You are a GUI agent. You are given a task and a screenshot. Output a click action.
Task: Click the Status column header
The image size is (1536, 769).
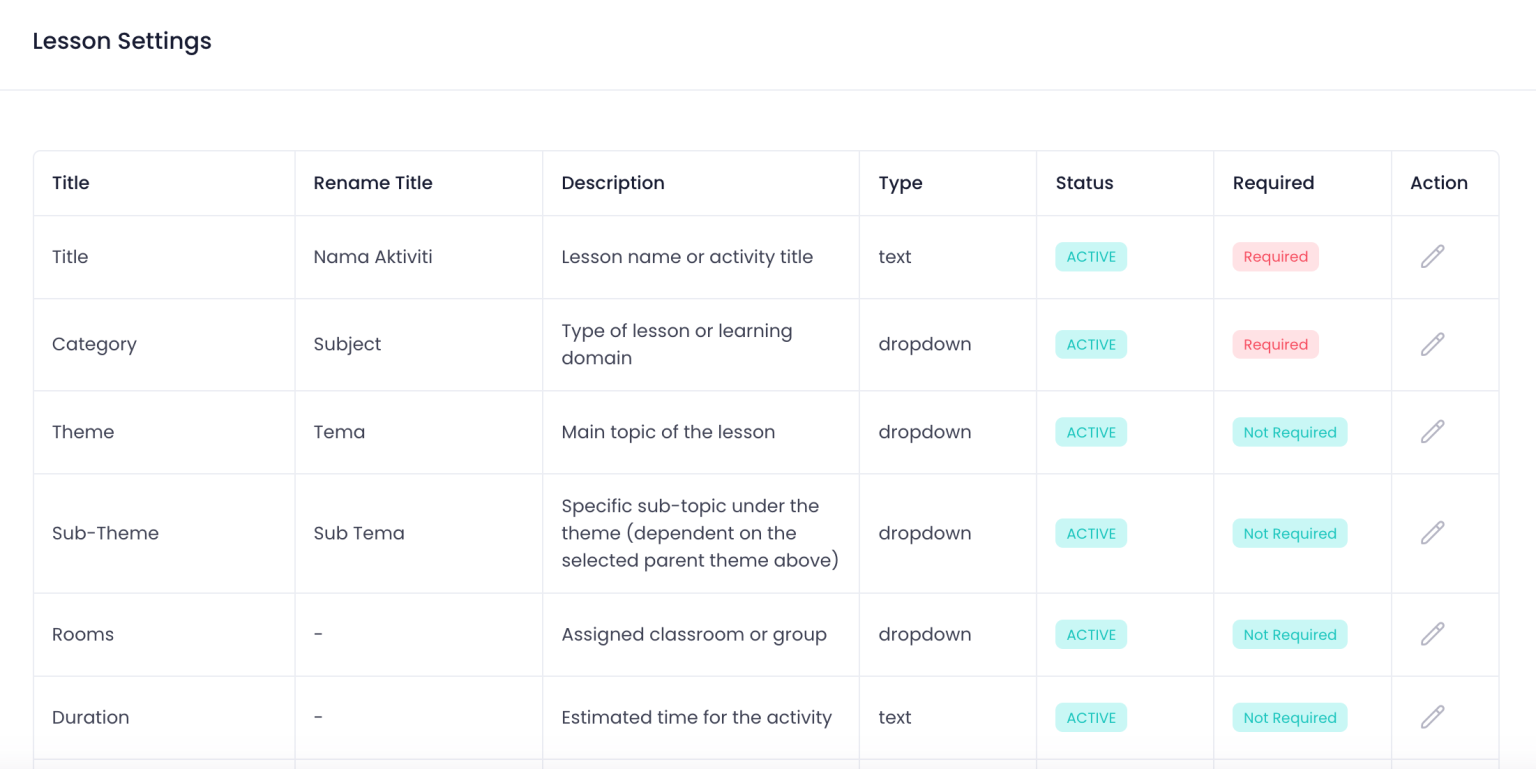point(1084,183)
